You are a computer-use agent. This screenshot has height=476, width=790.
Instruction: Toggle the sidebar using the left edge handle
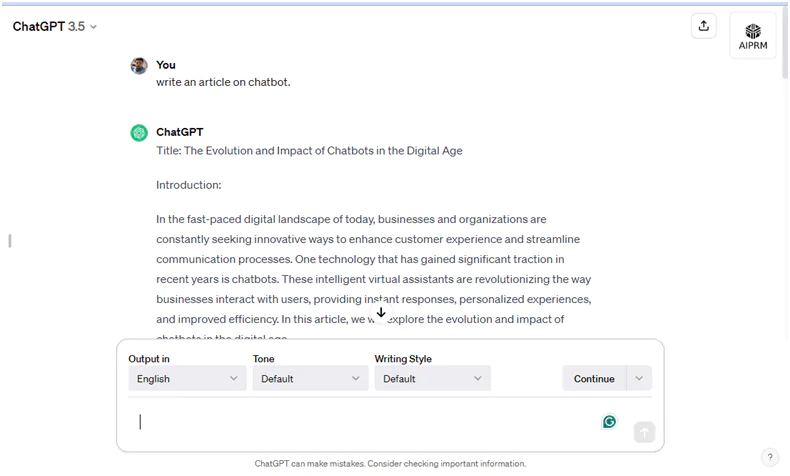click(10, 241)
